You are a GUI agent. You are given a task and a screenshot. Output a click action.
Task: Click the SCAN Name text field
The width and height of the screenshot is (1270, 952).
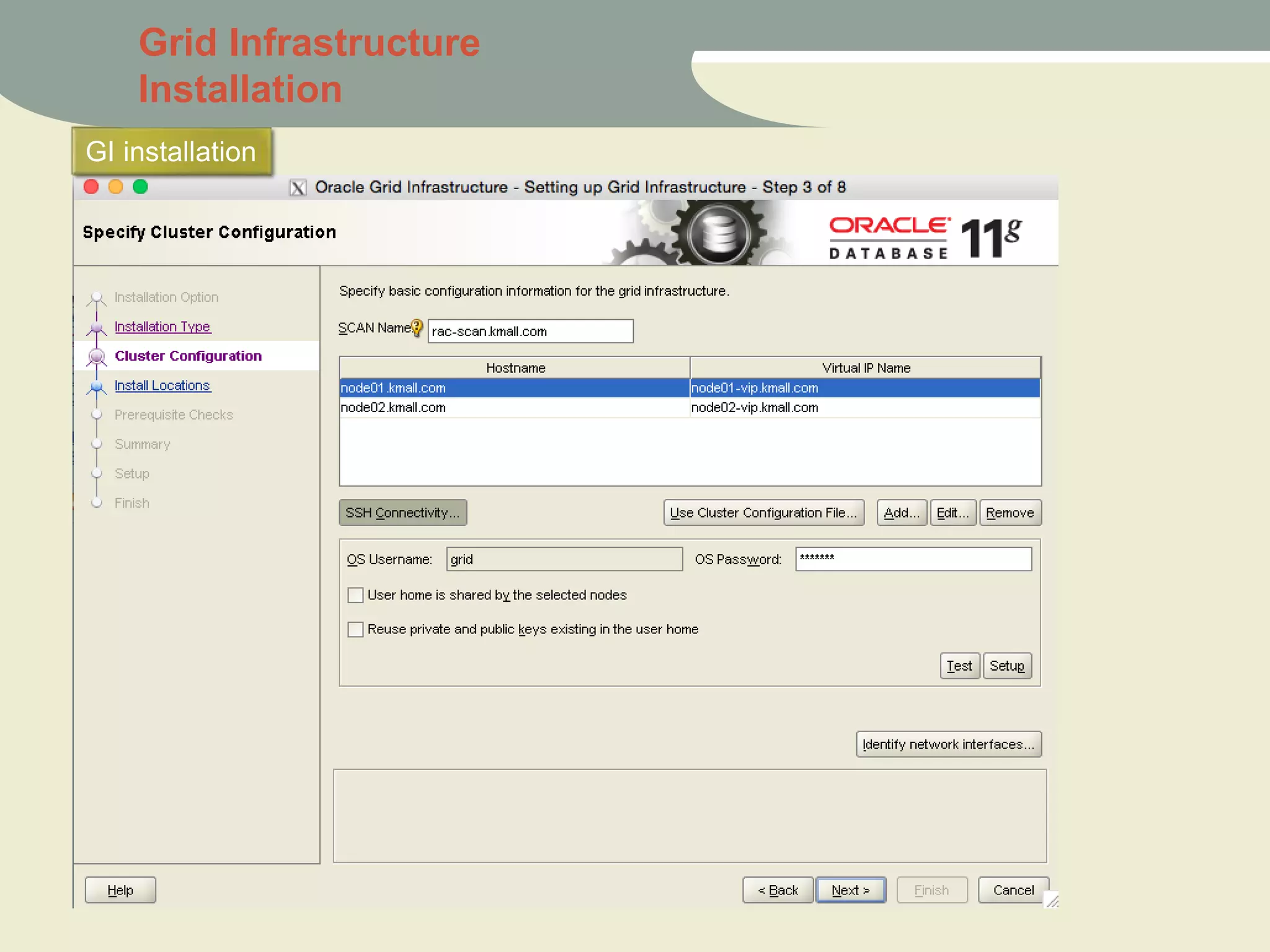pos(530,332)
